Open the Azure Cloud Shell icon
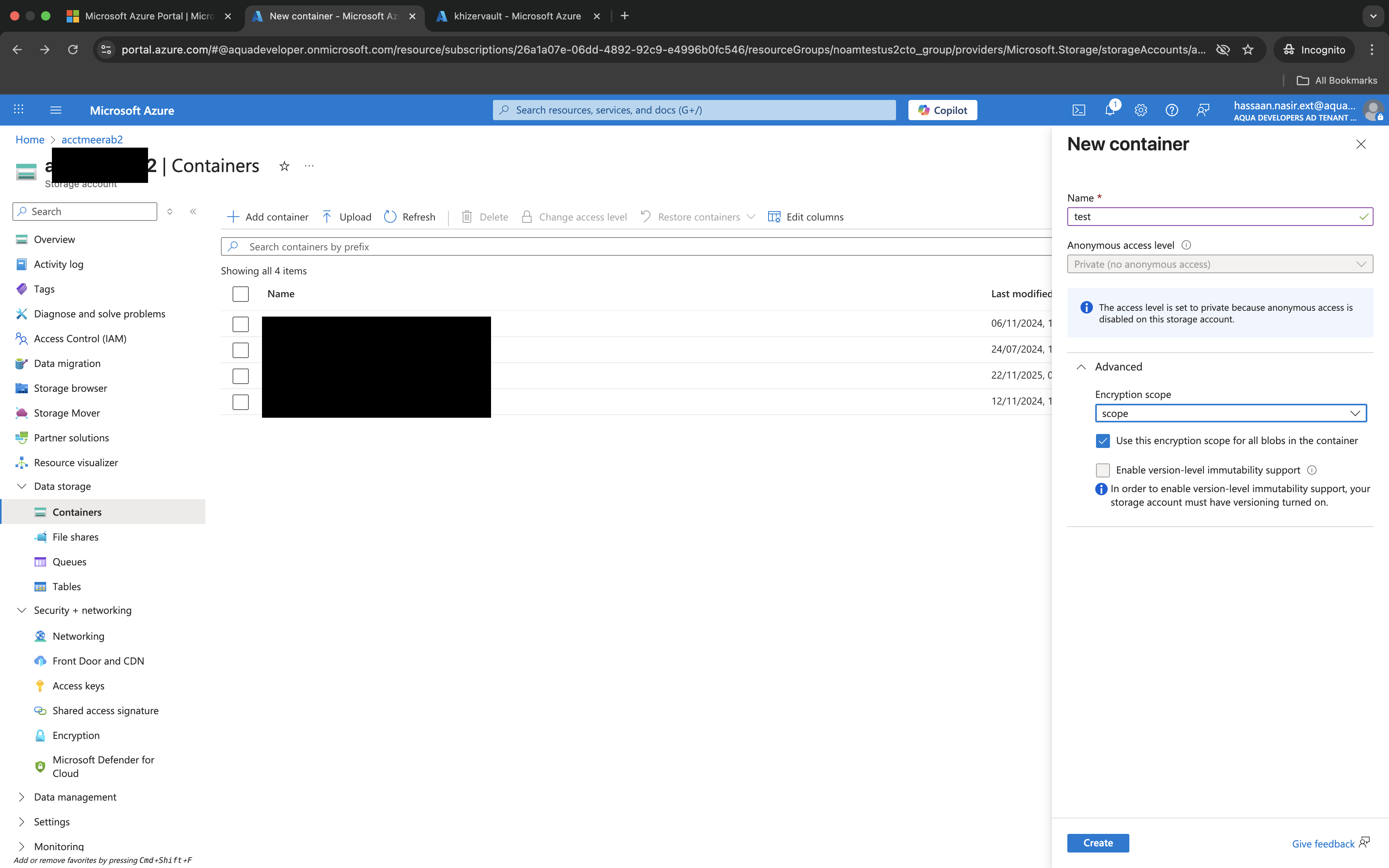 1079,110
